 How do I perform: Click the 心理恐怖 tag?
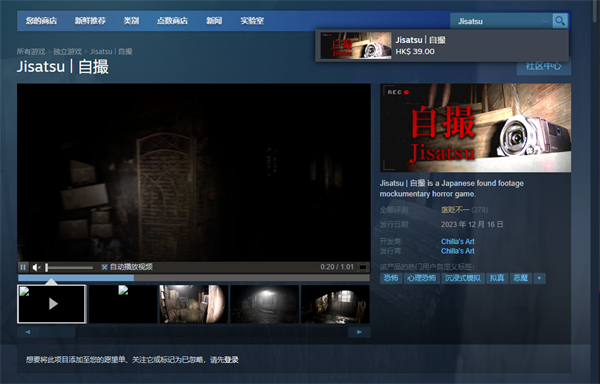point(421,278)
